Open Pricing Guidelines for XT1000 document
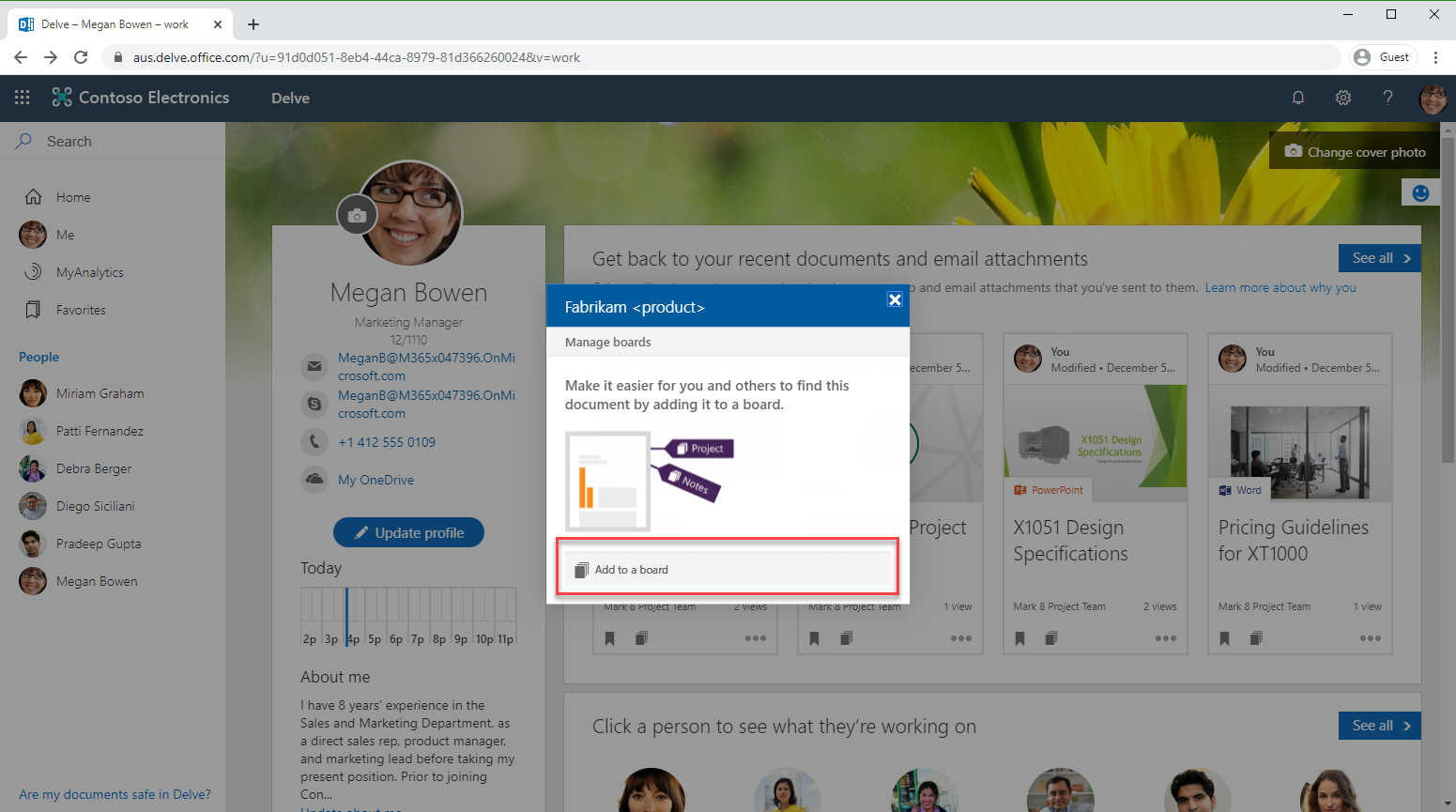The image size is (1456, 812). click(x=1294, y=541)
